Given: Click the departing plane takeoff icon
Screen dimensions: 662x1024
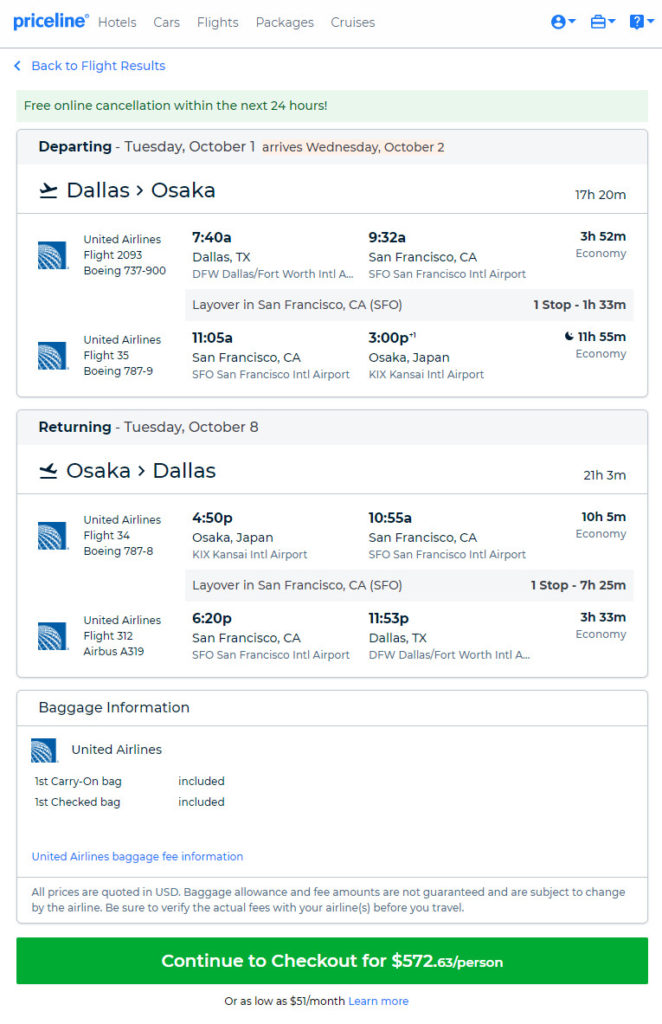Looking at the screenshot, I should [x=48, y=191].
